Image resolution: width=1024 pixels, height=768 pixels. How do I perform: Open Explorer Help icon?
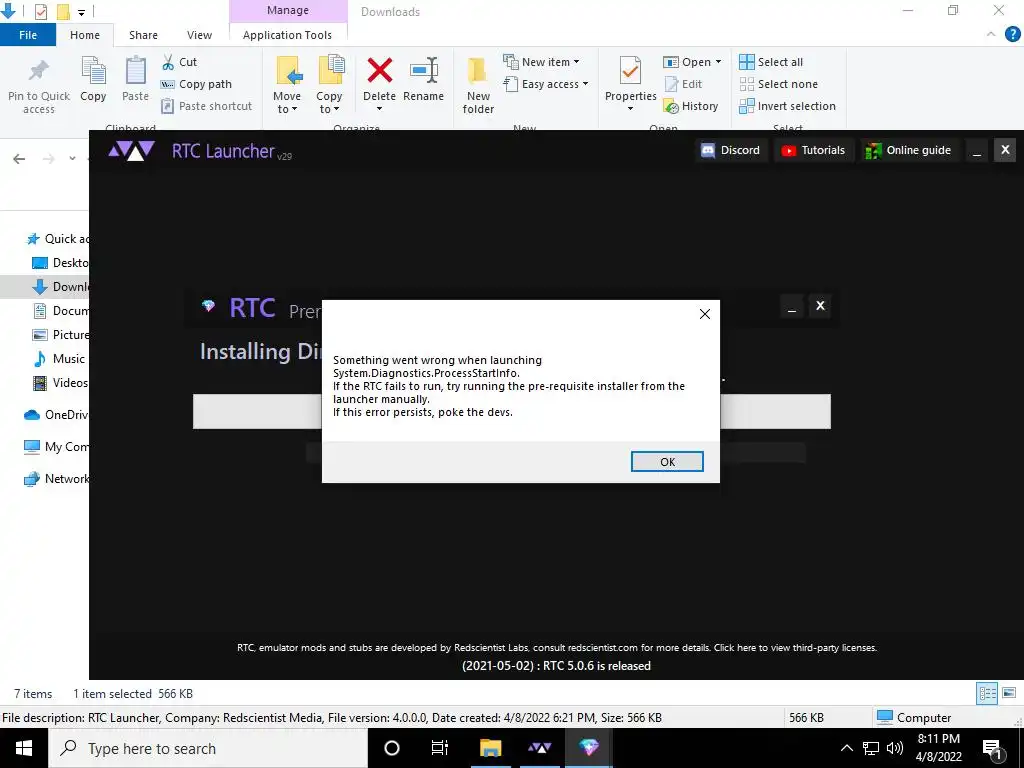[1012, 35]
